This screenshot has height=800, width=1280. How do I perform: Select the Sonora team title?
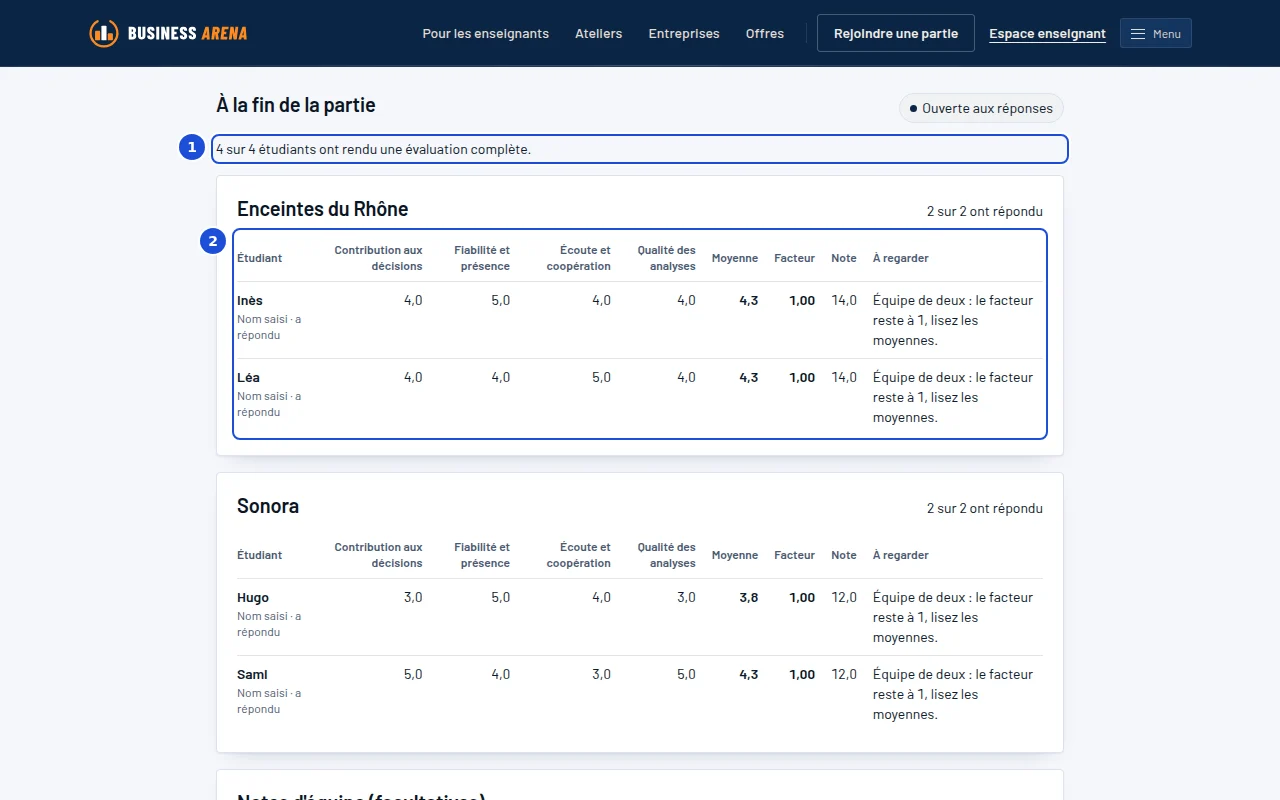[x=268, y=506]
